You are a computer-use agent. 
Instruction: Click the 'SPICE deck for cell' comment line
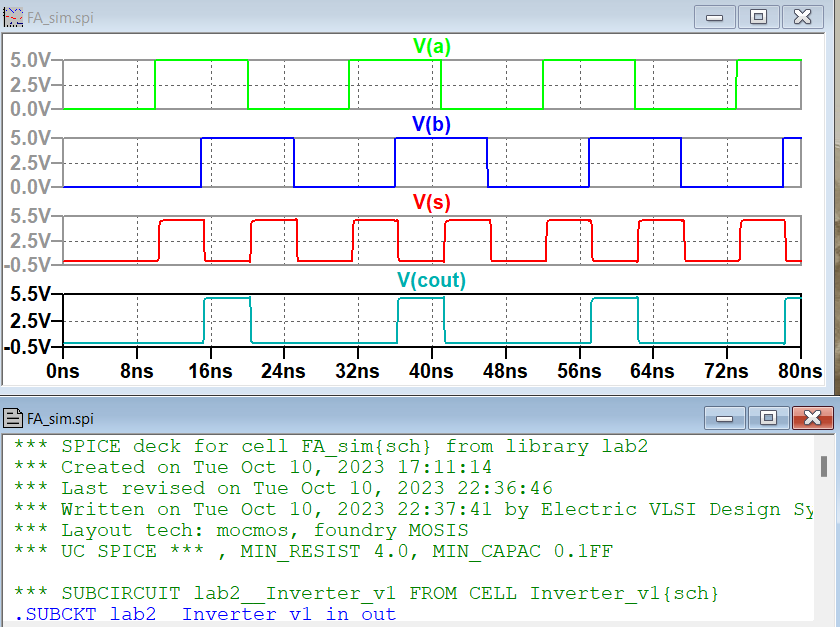(x=331, y=446)
